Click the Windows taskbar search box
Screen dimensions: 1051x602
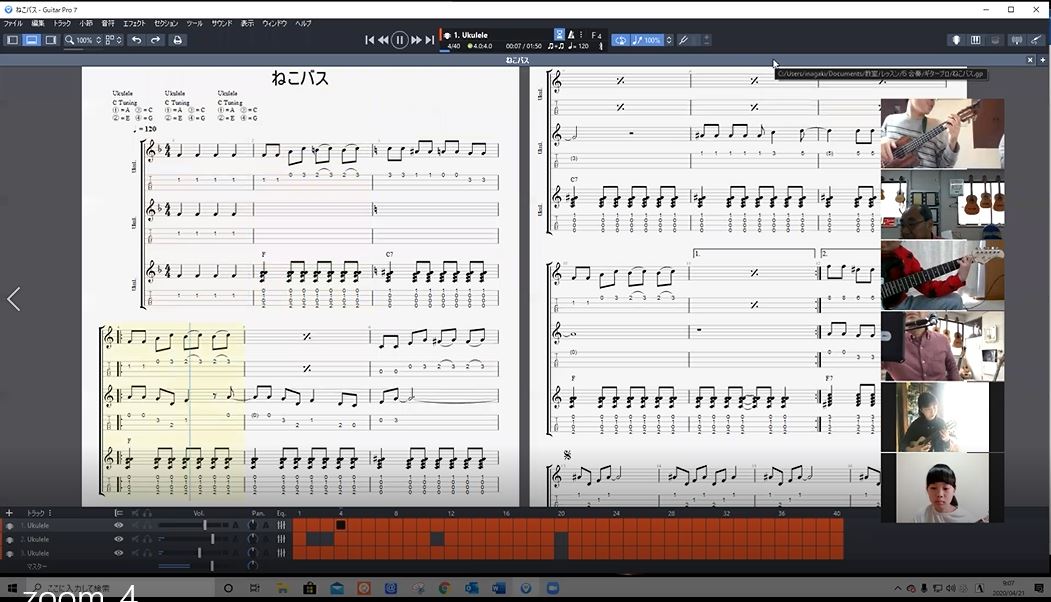(121, 588)
